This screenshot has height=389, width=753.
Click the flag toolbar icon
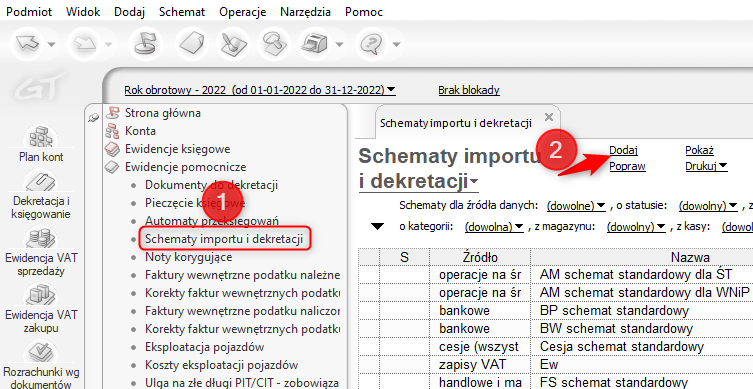click(x=145, y=44)
